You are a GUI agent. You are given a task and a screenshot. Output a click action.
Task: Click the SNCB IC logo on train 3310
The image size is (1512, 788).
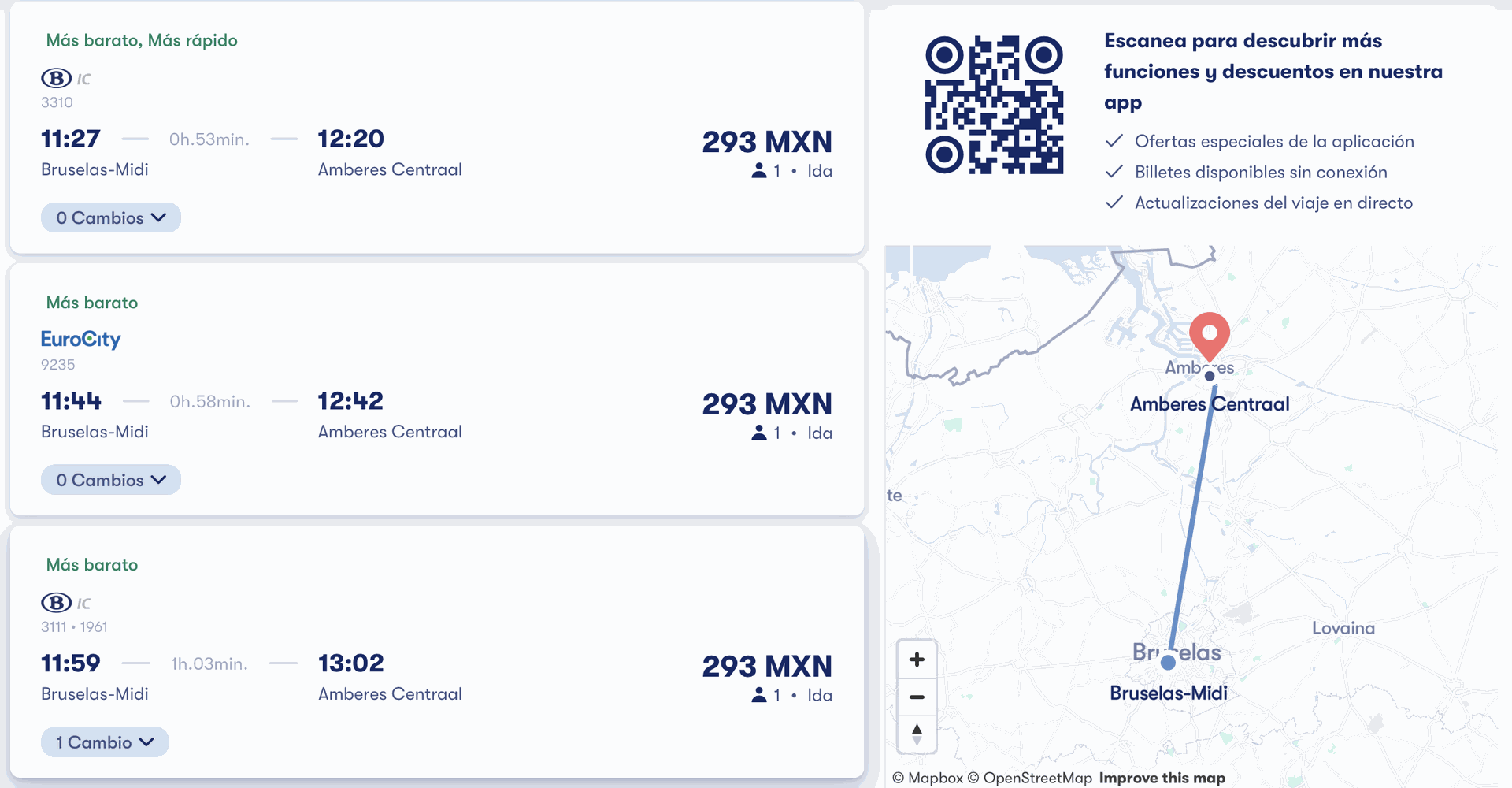(x=66, y=78)
